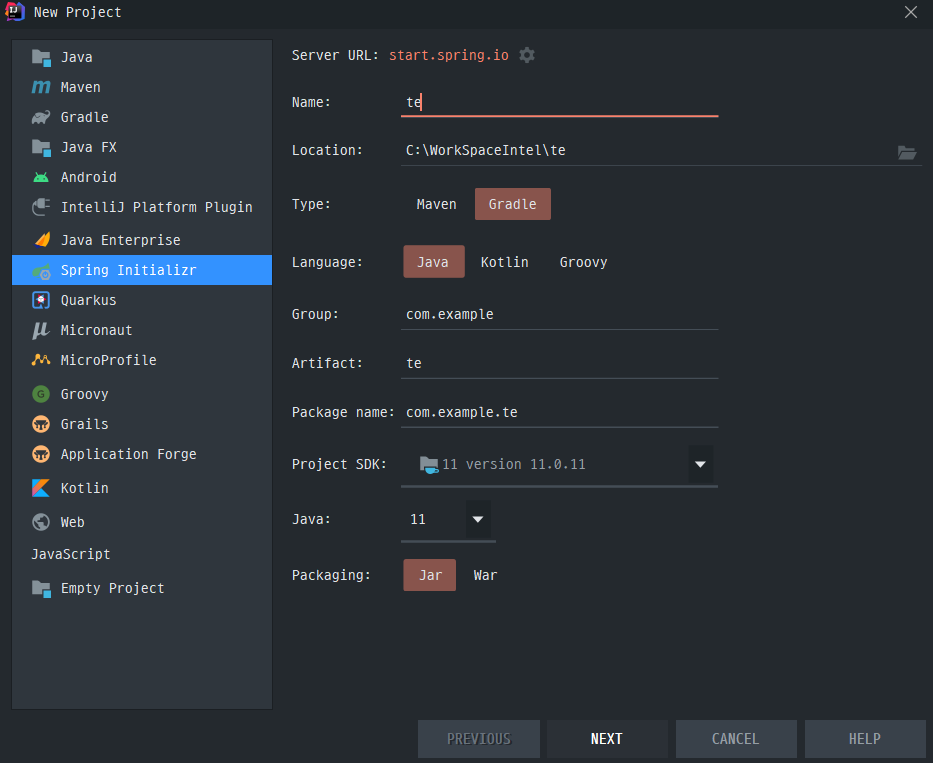
Task: Click the Groovy green G icon
Action: click(41, 394)
